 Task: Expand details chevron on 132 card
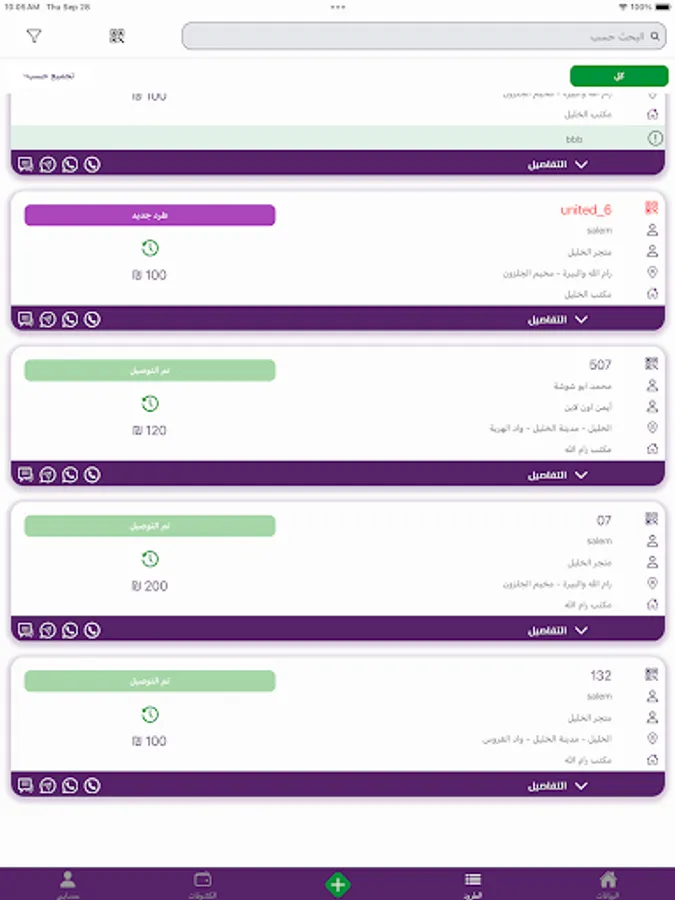click(x=581, y=785)
